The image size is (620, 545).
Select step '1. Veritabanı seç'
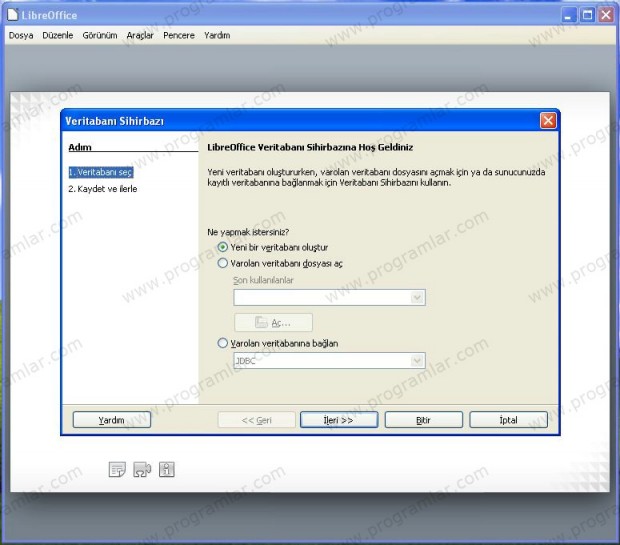(x=100, y=172)
